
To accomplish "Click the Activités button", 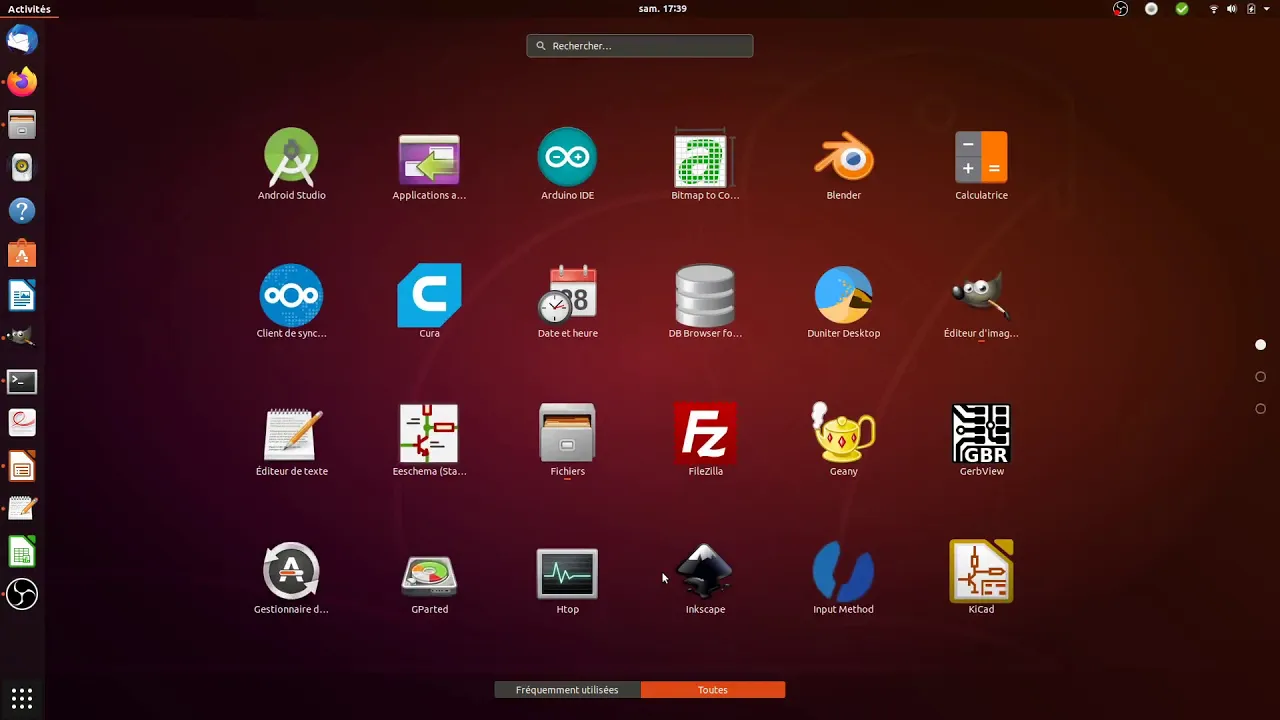I will [29, 9].
